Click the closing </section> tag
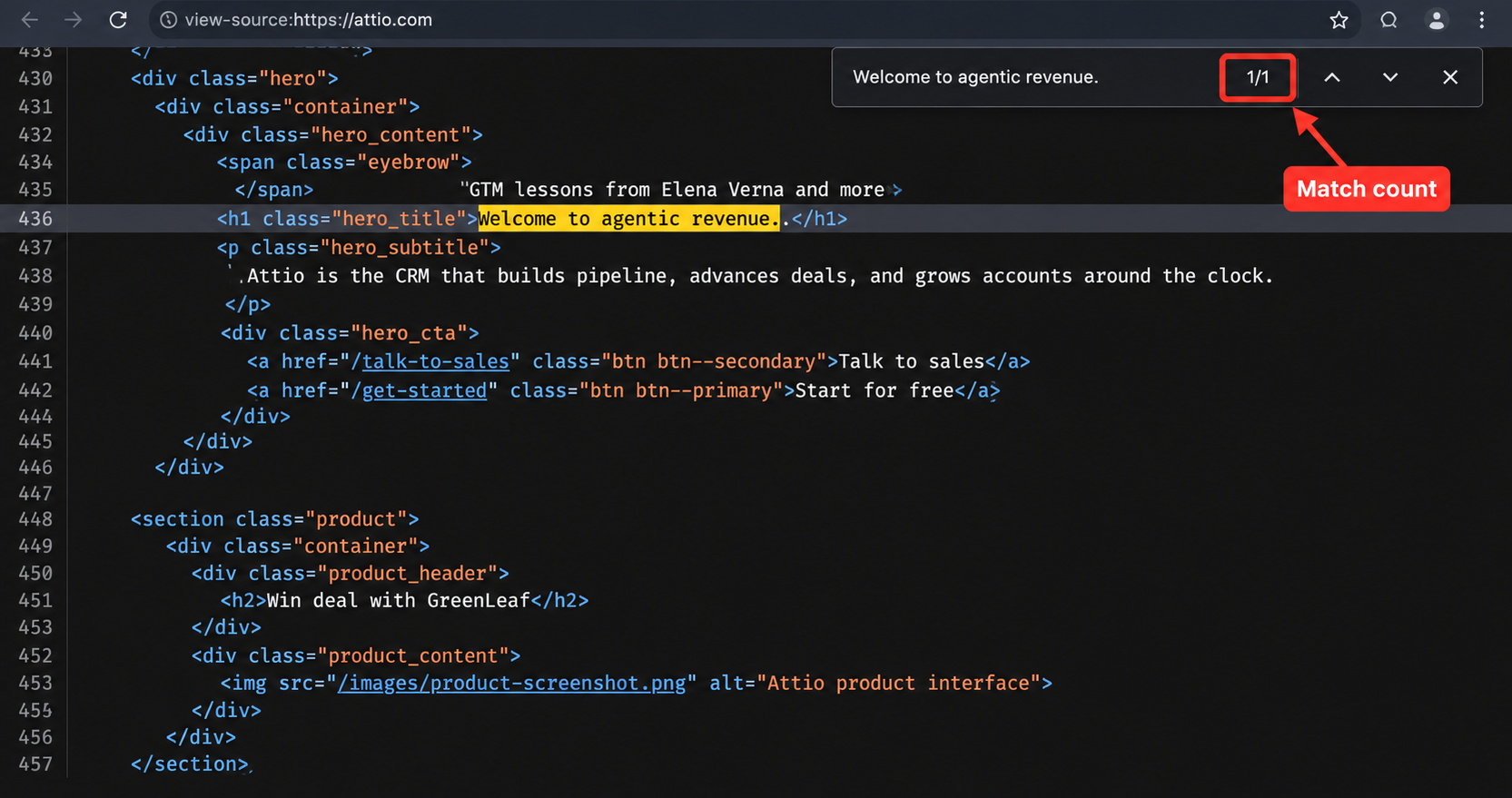This screenshot has height=798, width=1512. coord(189,764)
